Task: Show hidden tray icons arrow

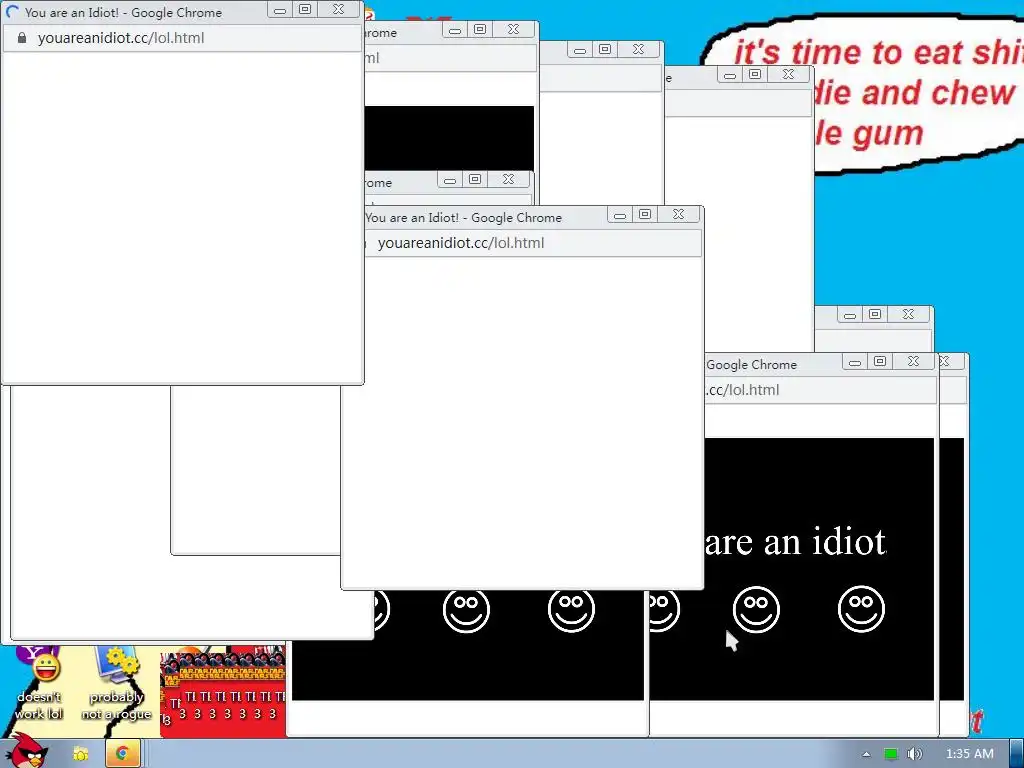Action: (866, 754)
